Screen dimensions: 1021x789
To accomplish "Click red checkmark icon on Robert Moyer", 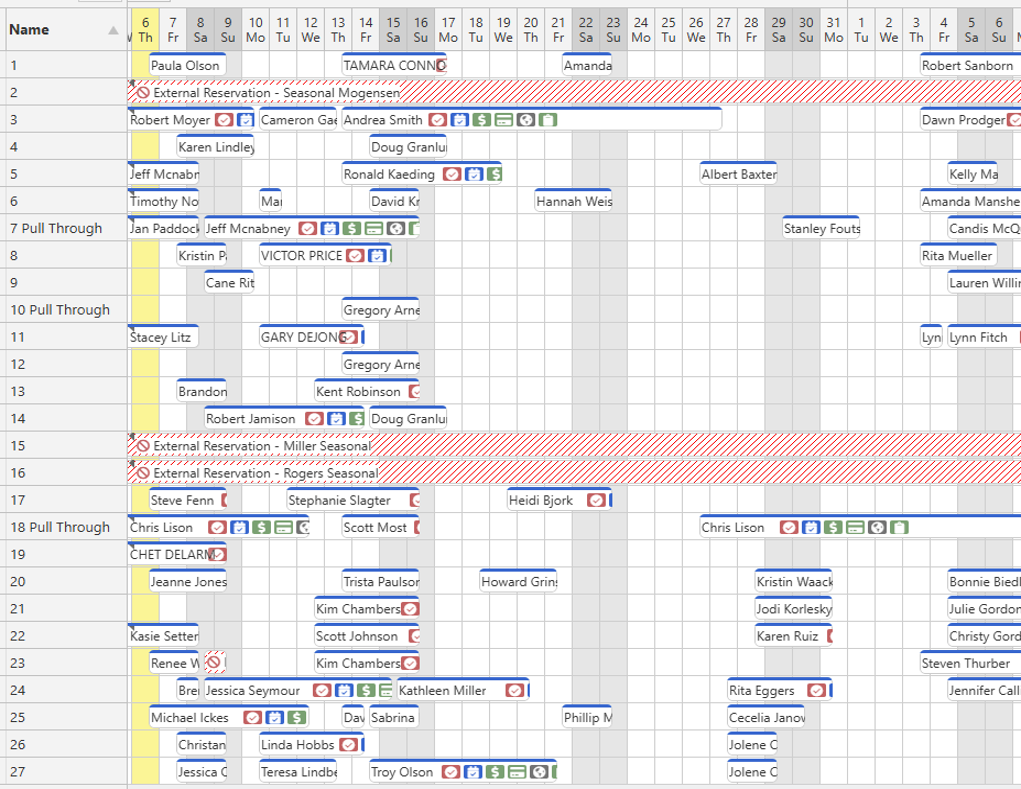I will click(x=224, y=120).
